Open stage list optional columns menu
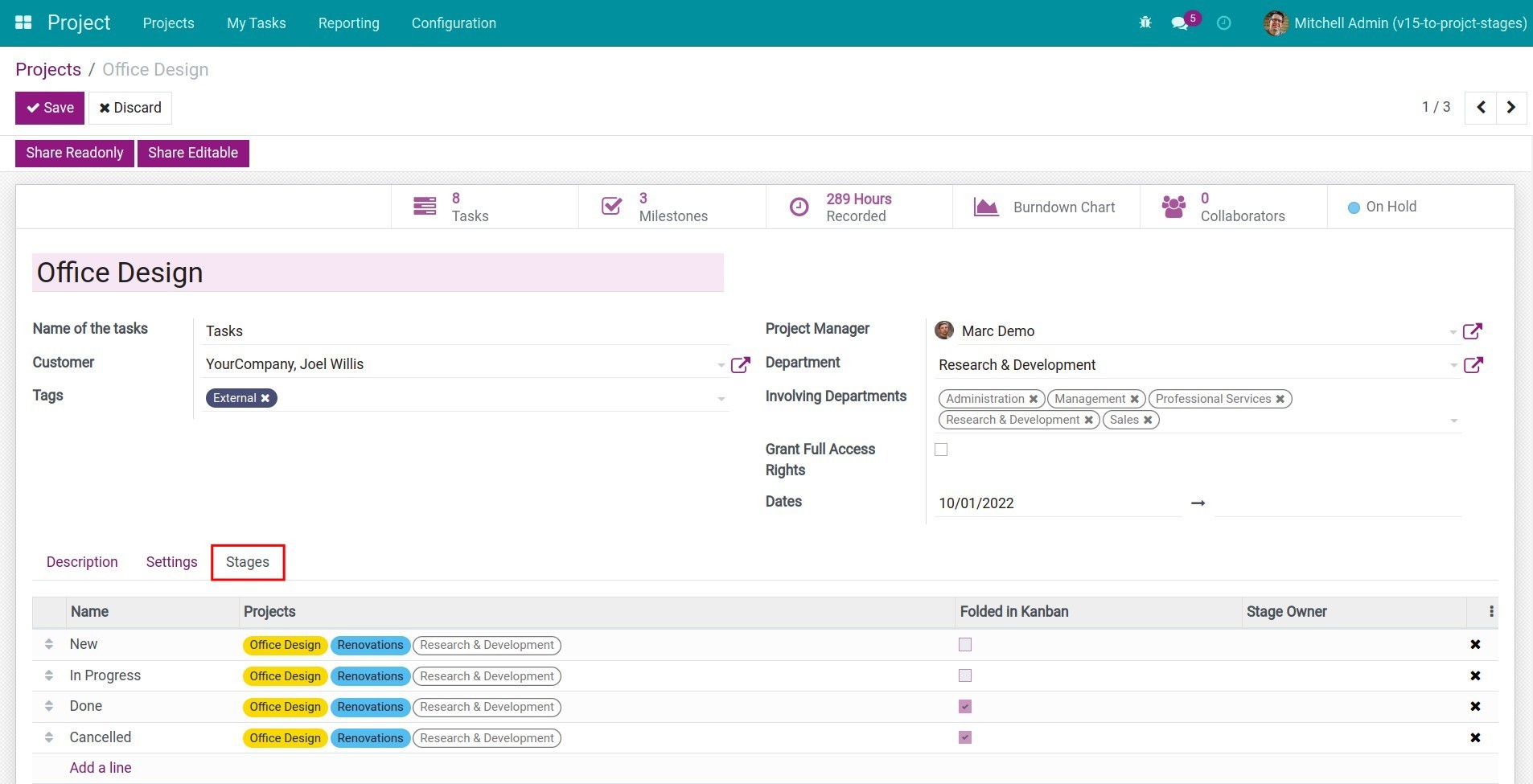Viewport: 1533px width, 784px height. [1491, 612]
